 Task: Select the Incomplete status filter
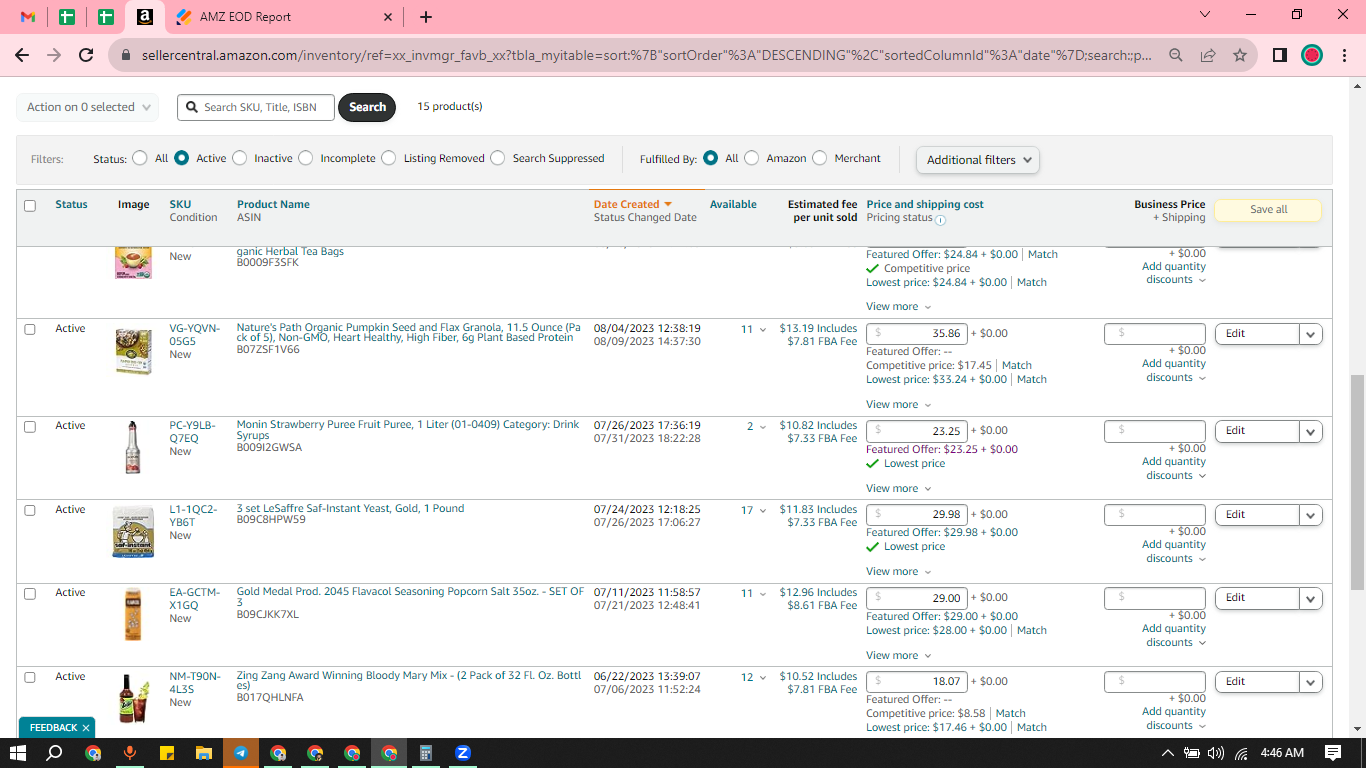click(x=306, y=158)
